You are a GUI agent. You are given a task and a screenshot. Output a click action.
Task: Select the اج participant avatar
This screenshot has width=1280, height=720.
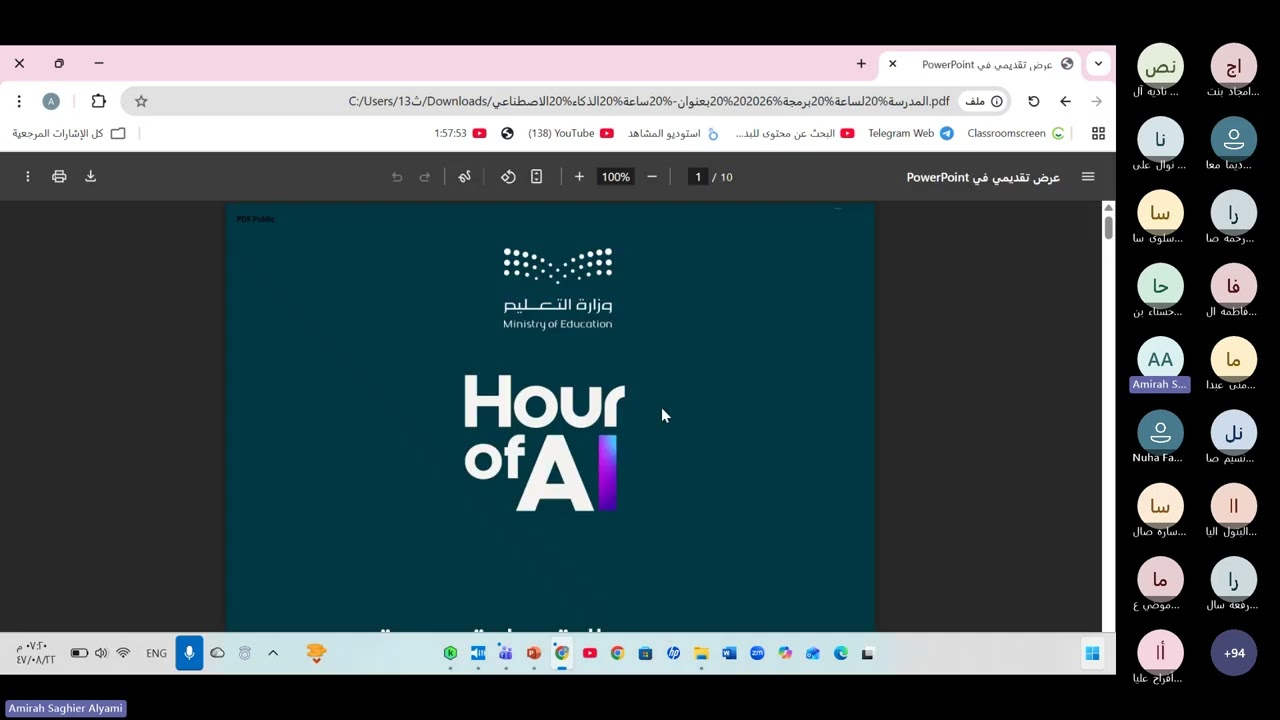1234,67
